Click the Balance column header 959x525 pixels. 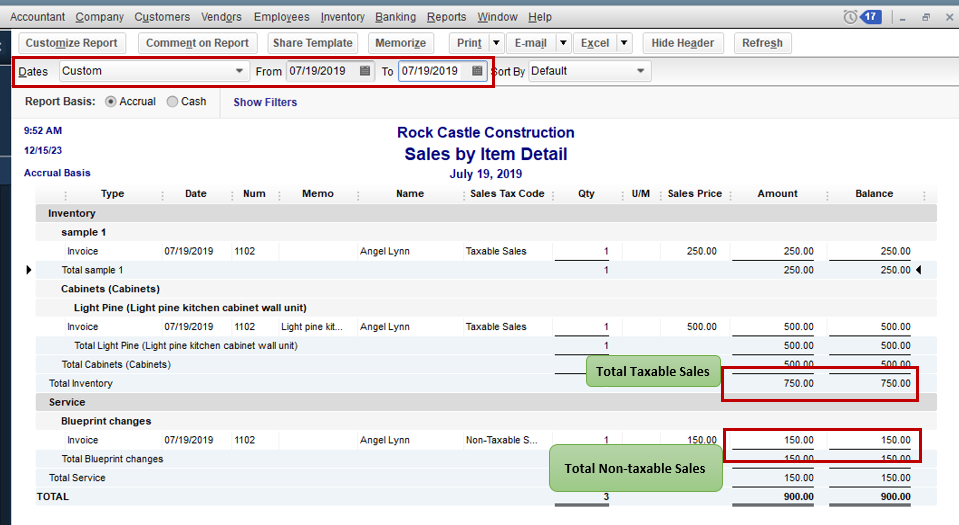[x=874, y=193]
